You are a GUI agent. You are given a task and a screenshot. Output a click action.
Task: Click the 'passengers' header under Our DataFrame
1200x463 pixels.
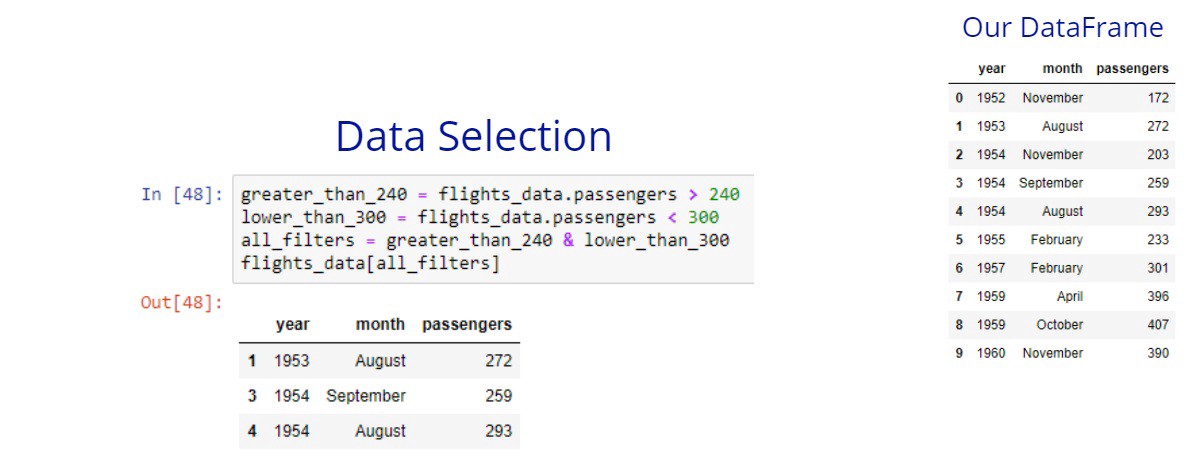1132,69
